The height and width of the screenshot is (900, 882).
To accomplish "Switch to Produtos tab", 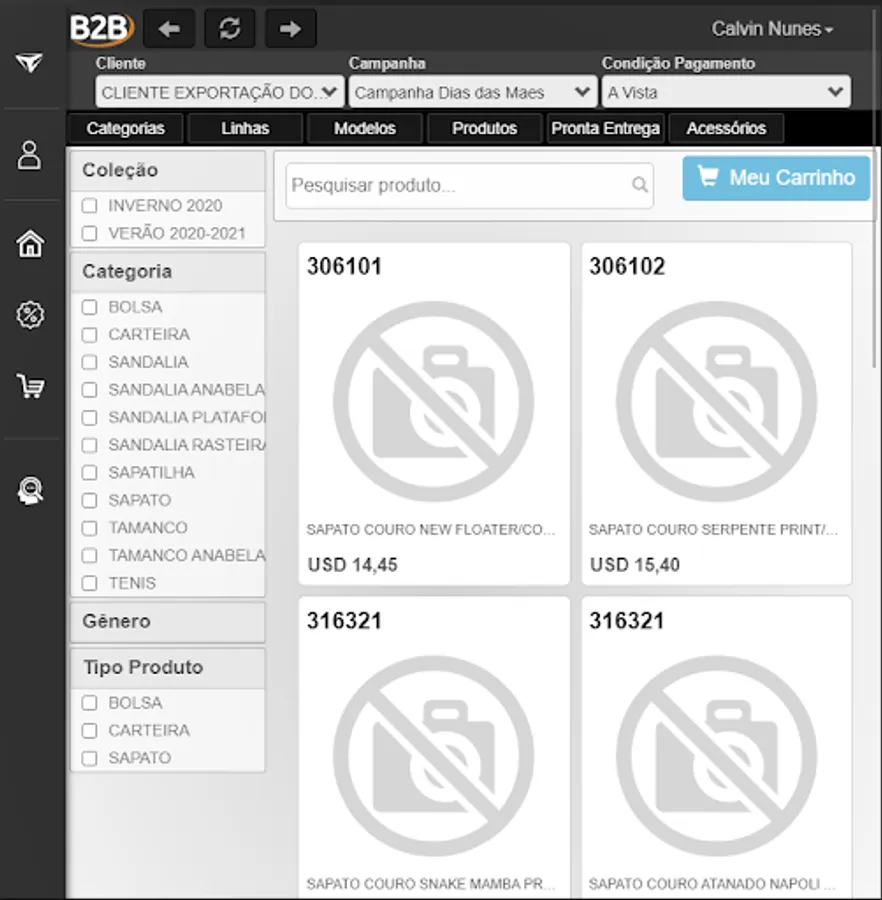I will click(x=485, y=128).
